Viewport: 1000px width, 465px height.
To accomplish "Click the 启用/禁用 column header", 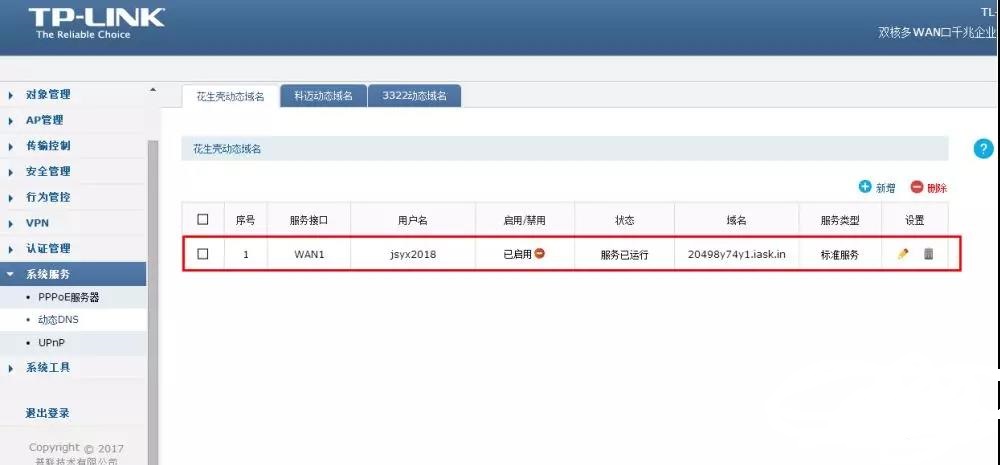I will [525, 220].
